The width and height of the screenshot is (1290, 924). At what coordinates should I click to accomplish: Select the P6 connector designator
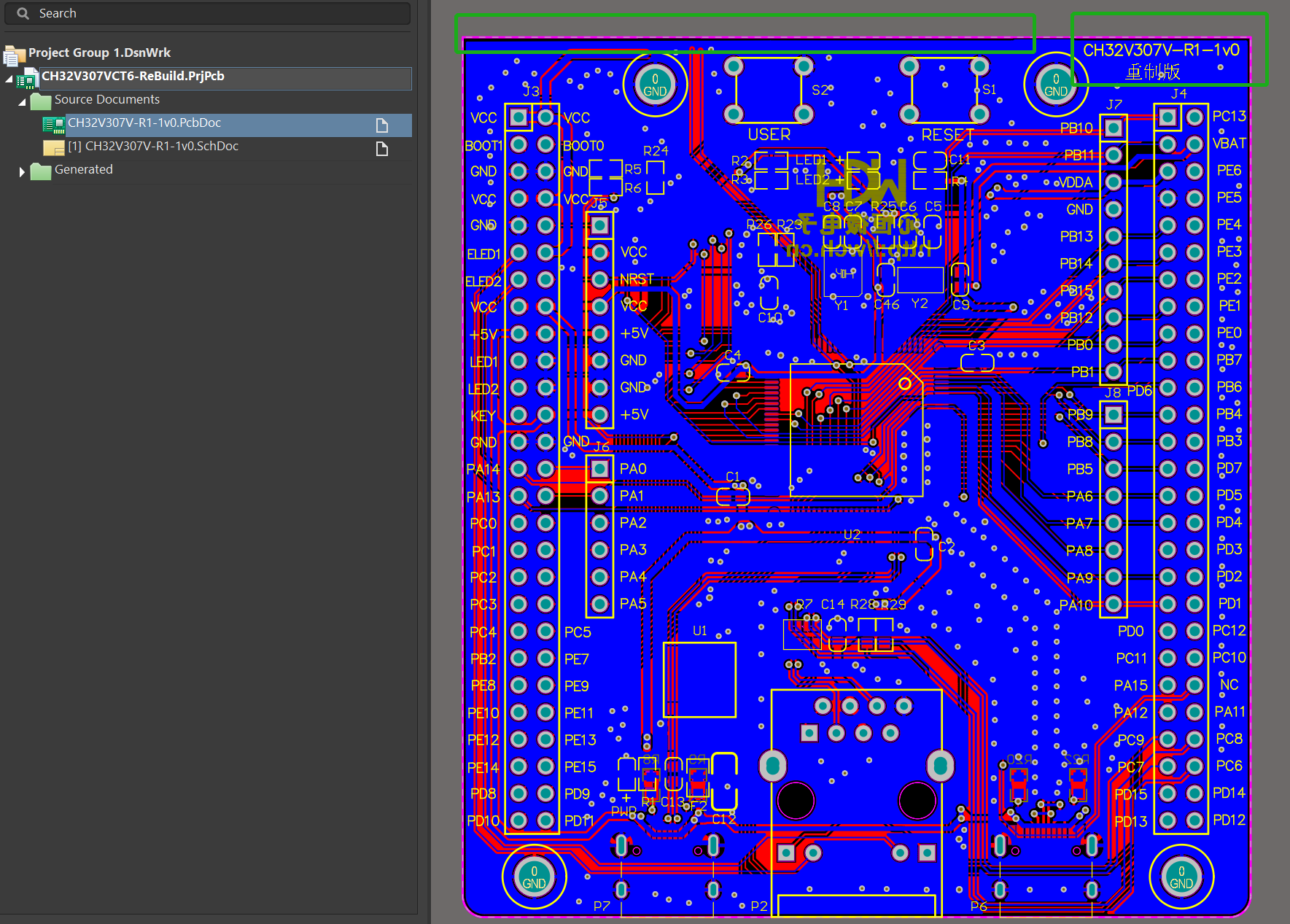[x=979, y=906]
